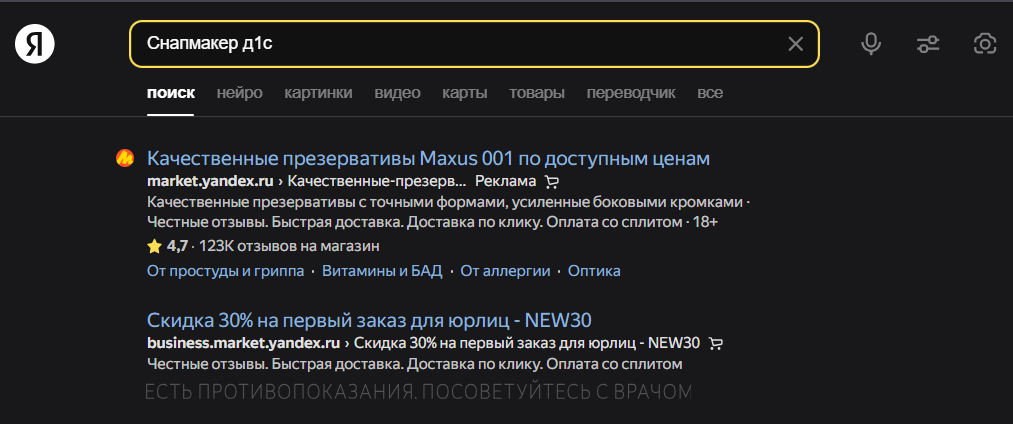1013x424 pixels.
Task: Open the Витамины и БАД sitelink
Action: 382,271
